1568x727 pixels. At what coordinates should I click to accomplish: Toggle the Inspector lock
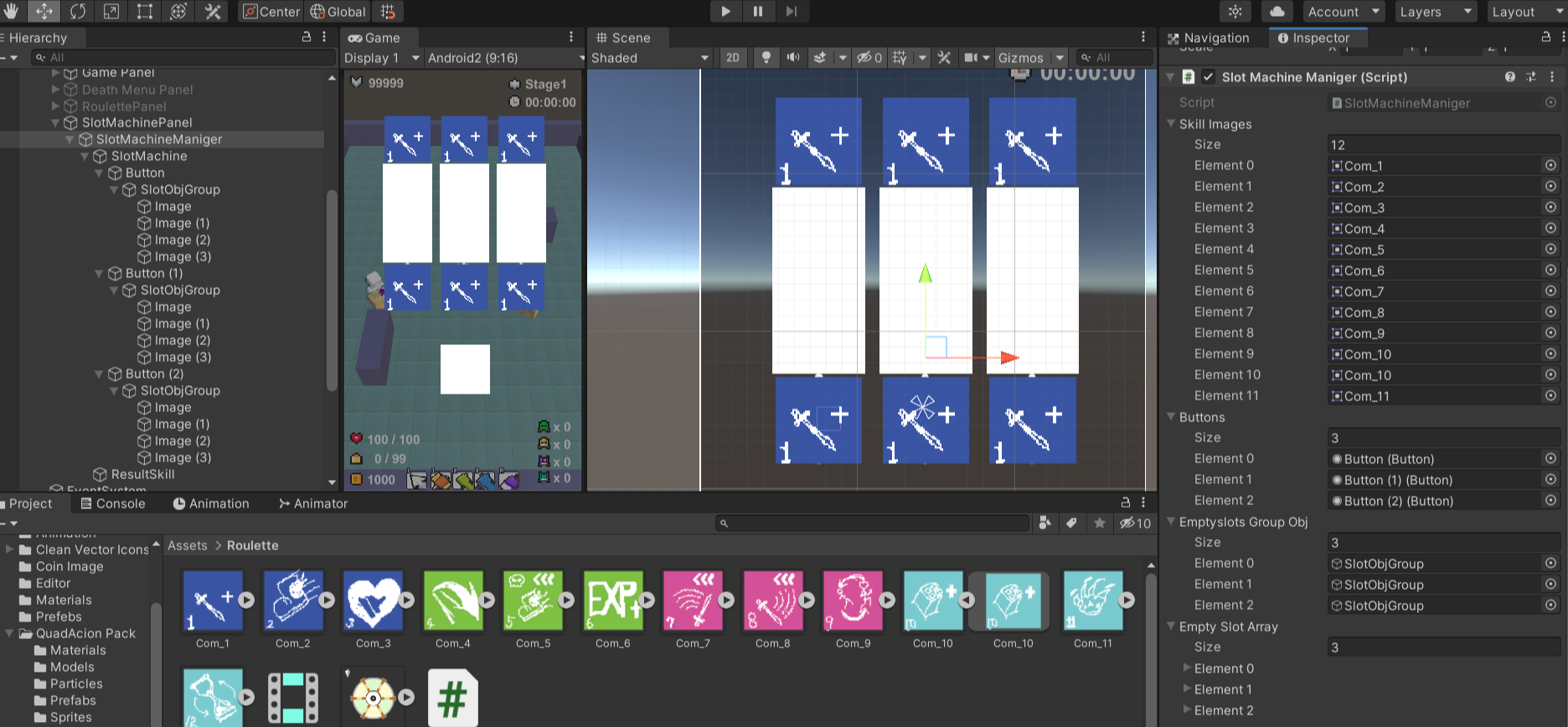pos(1546,37)
